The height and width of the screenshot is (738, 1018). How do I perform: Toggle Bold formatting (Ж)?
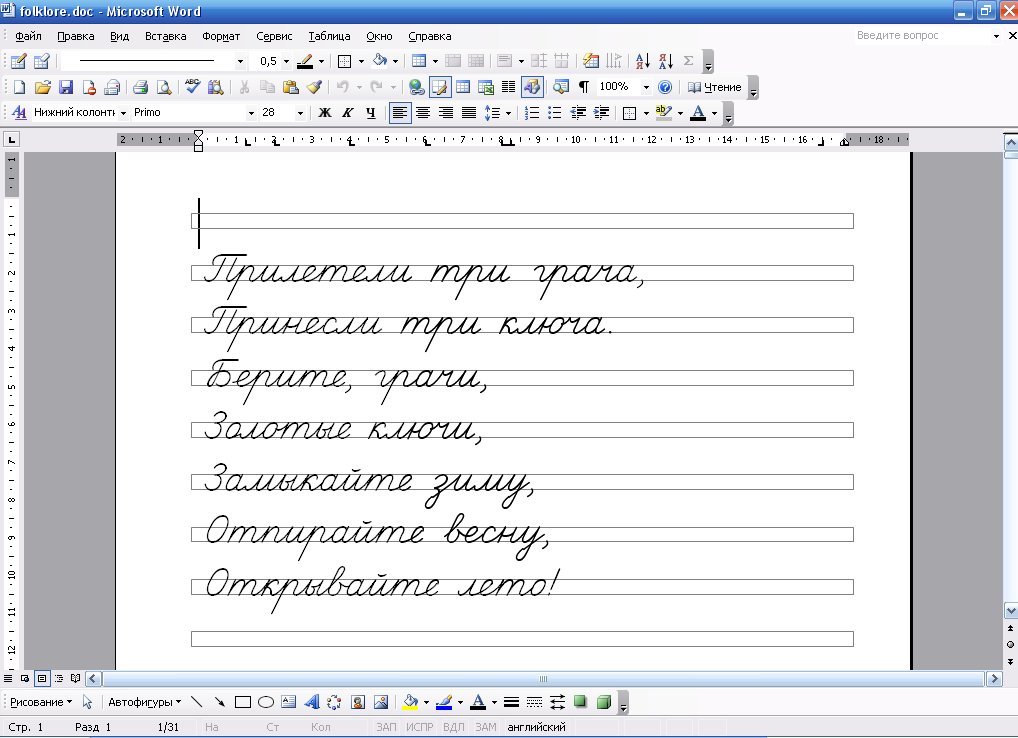tap(325, 113)
